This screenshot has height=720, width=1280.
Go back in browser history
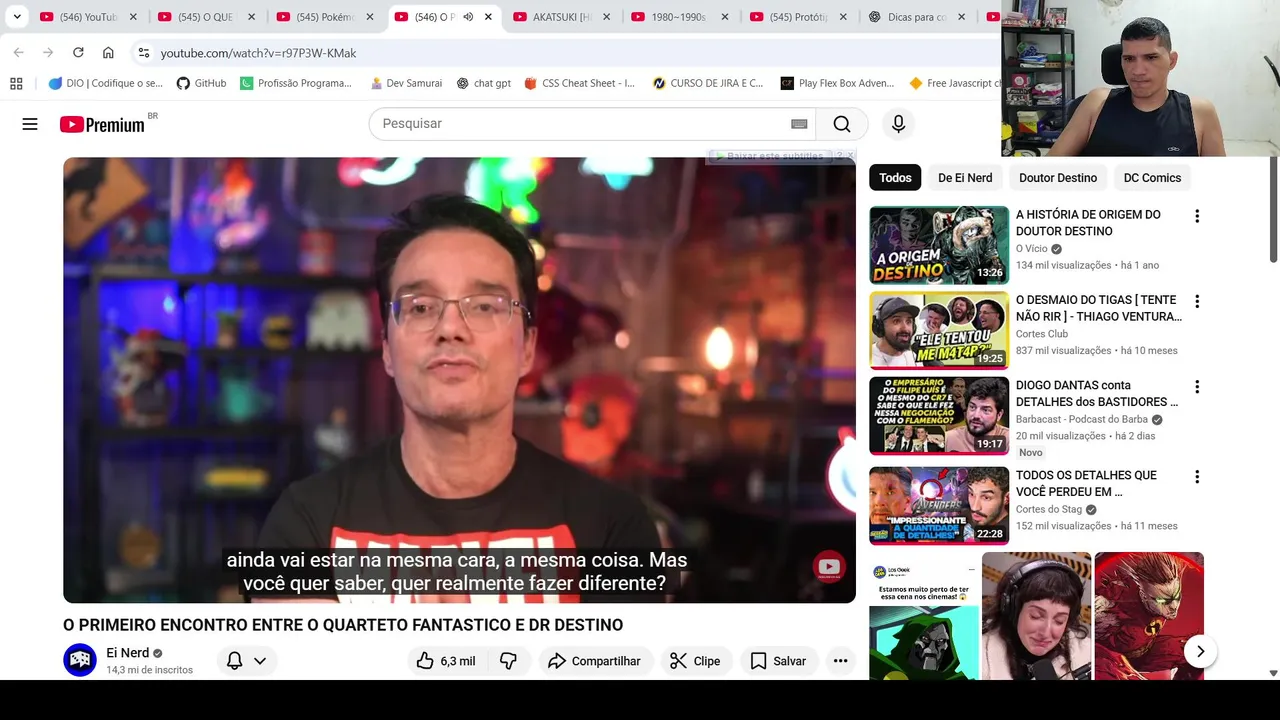coord(18,52)
